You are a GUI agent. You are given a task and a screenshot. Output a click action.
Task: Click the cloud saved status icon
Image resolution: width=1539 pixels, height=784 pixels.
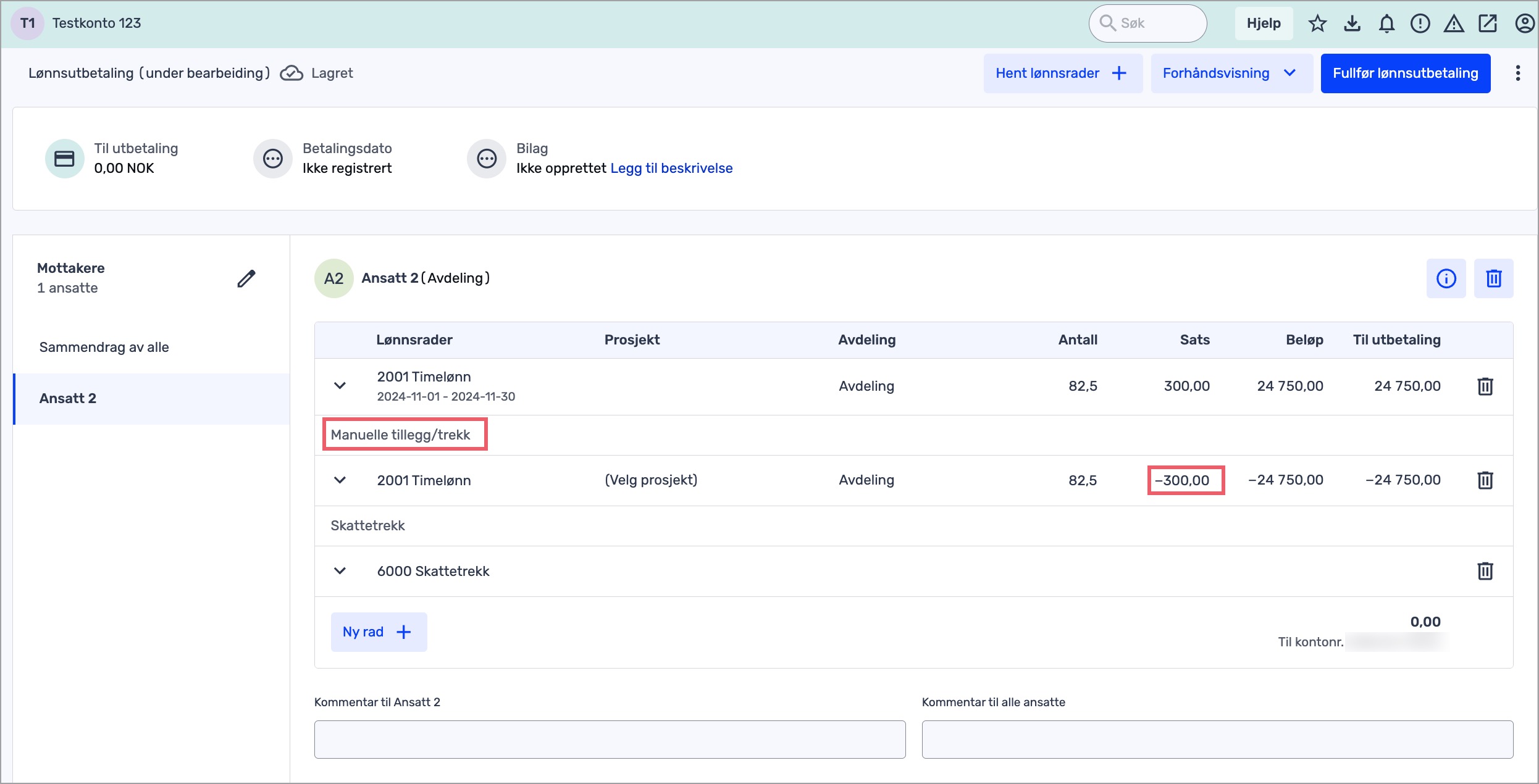tap(291, 73)
